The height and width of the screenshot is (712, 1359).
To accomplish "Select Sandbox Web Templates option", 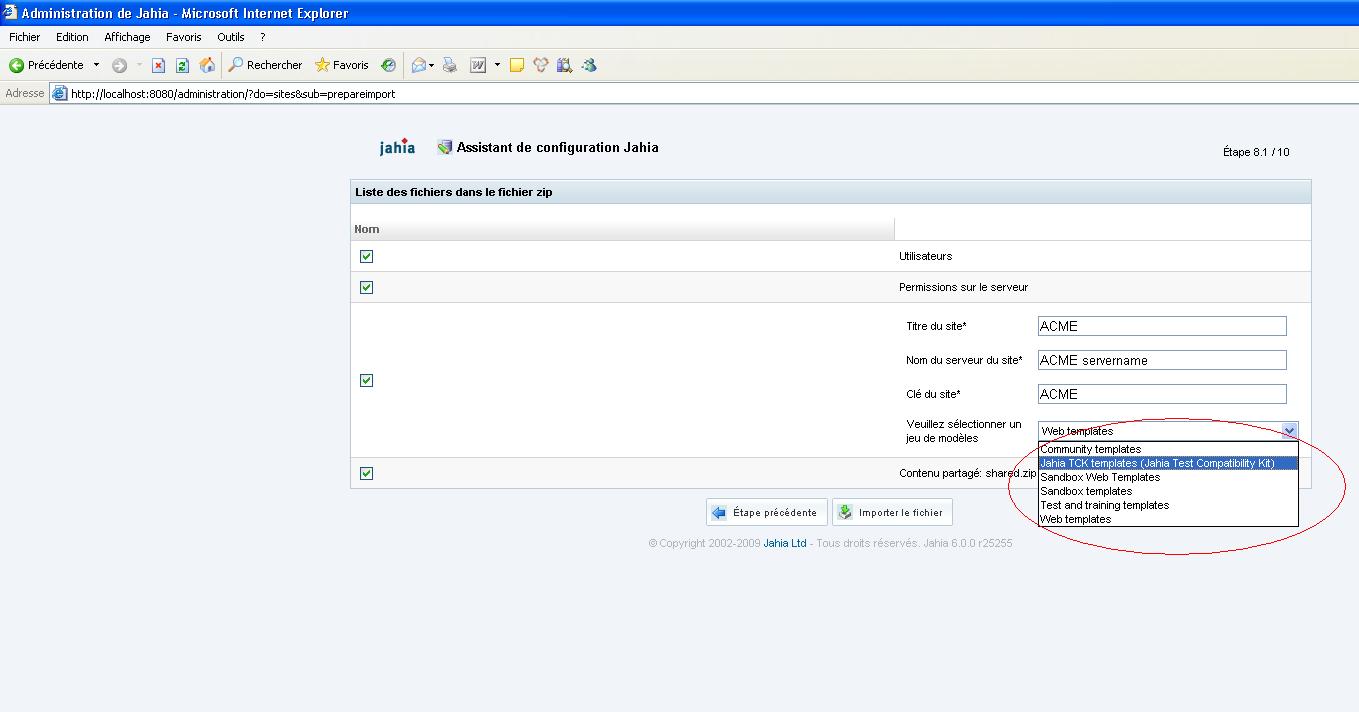I will coord(1168,477).
